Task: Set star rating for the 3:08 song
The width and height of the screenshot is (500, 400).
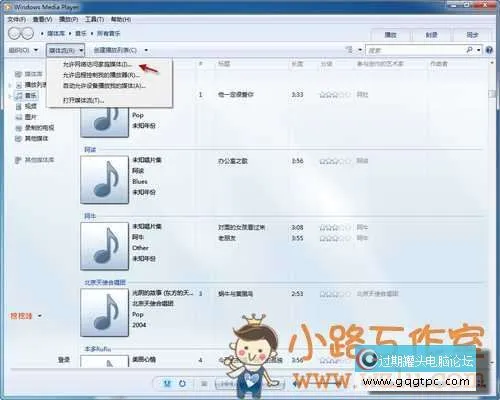Action: tap(335, 228)
